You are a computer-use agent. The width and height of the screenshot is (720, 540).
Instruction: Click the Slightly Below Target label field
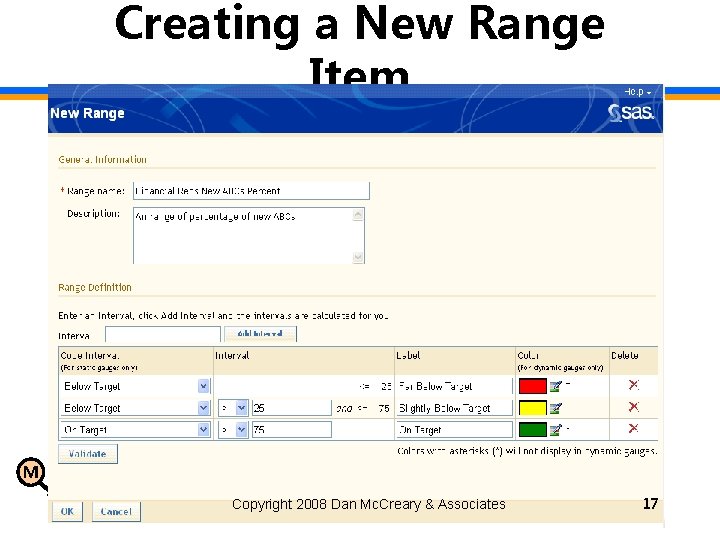click(x=455, y=408)
